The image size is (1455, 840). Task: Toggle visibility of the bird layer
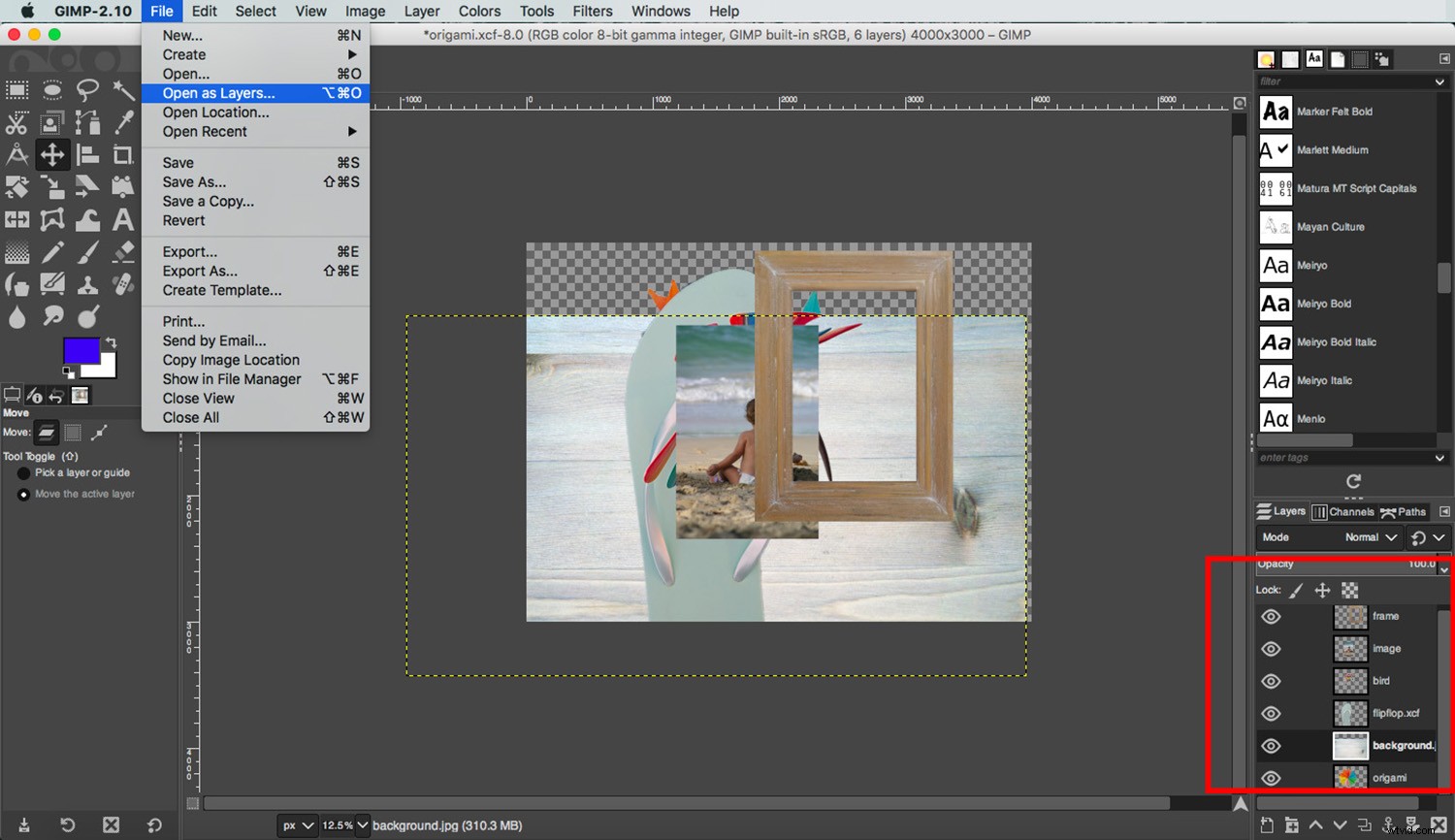tap(1271, 681)
